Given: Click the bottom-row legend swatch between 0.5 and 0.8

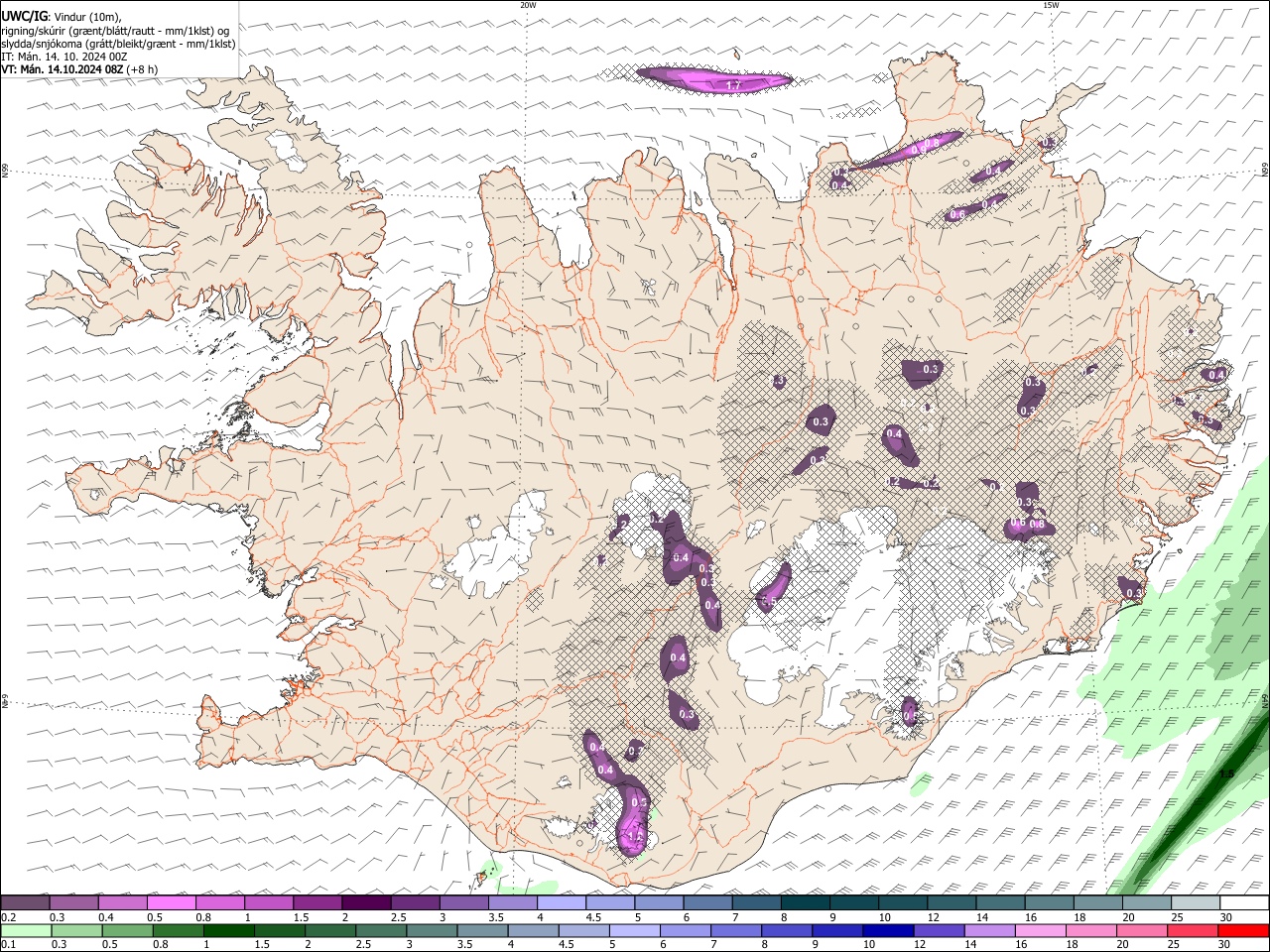Looking at the screenshot, I should (128, 930).
